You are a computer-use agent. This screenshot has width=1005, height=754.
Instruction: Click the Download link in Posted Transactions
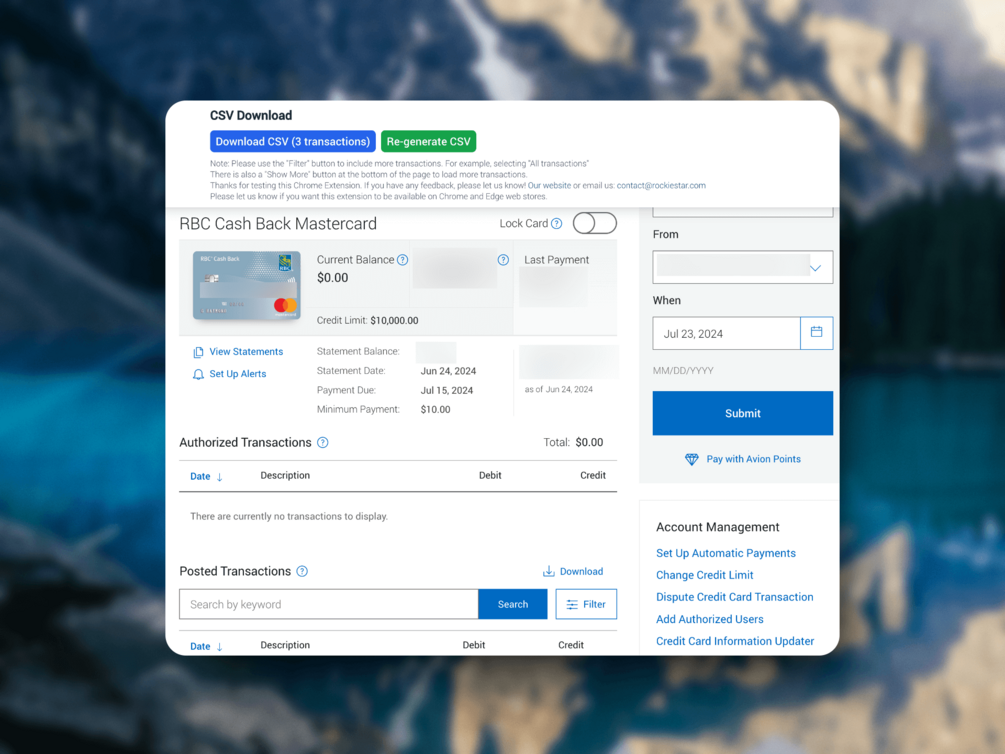(581, 571)
